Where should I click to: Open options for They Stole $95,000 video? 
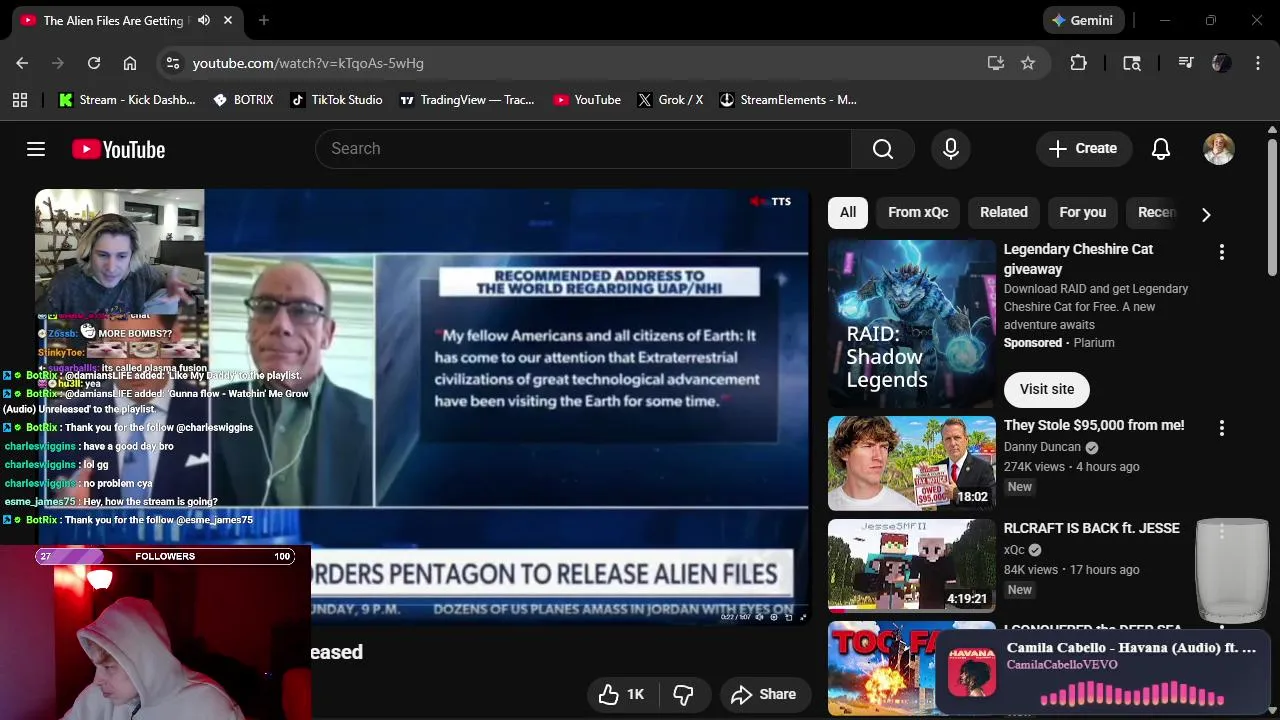(x=1221, y=428)
